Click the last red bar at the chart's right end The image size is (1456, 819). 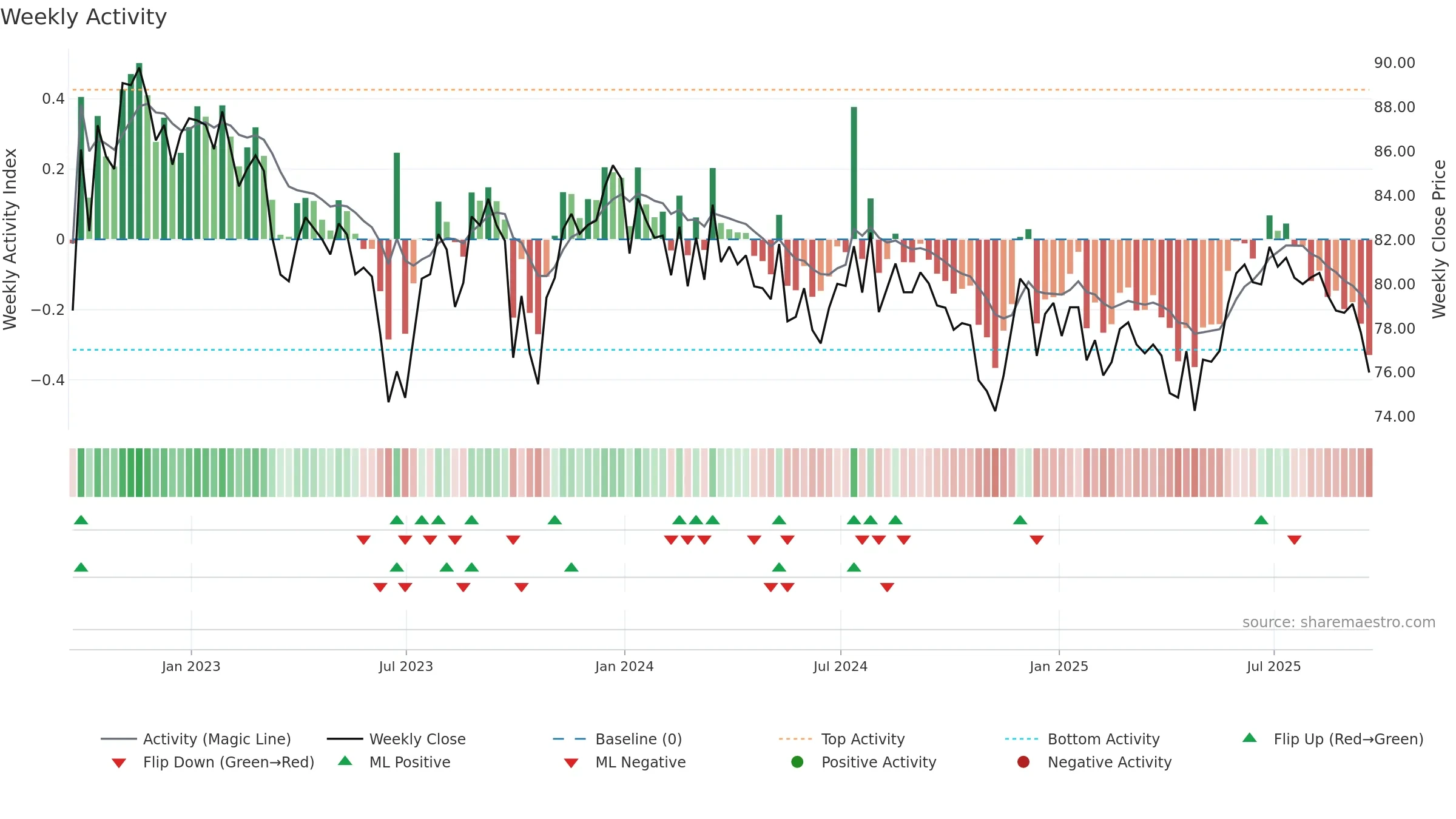click(1369, 297)
